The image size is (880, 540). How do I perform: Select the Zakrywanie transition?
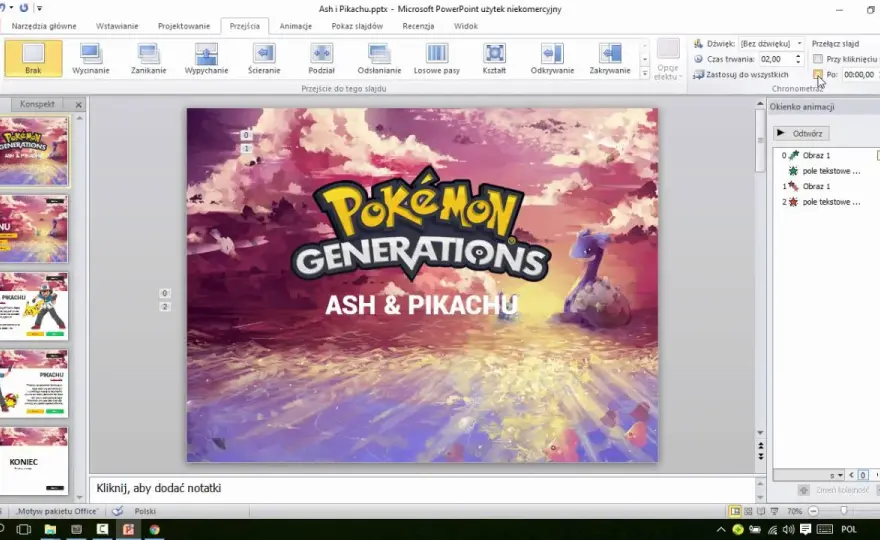coord(609,58)
